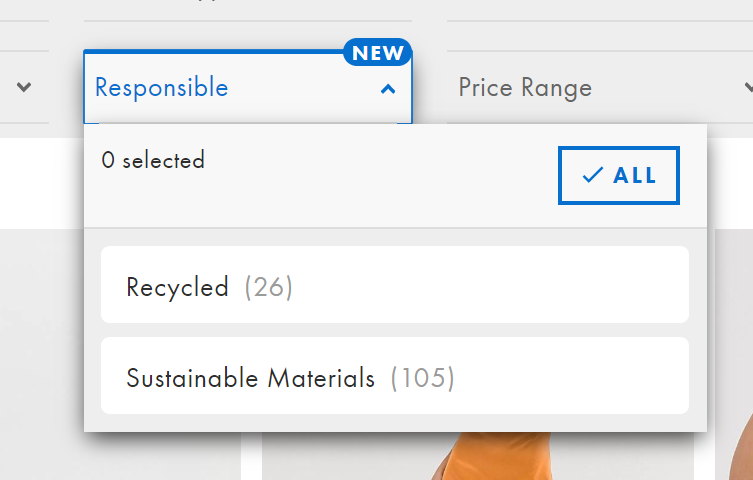Close the Responsible dropdown header

coord(248,87)
